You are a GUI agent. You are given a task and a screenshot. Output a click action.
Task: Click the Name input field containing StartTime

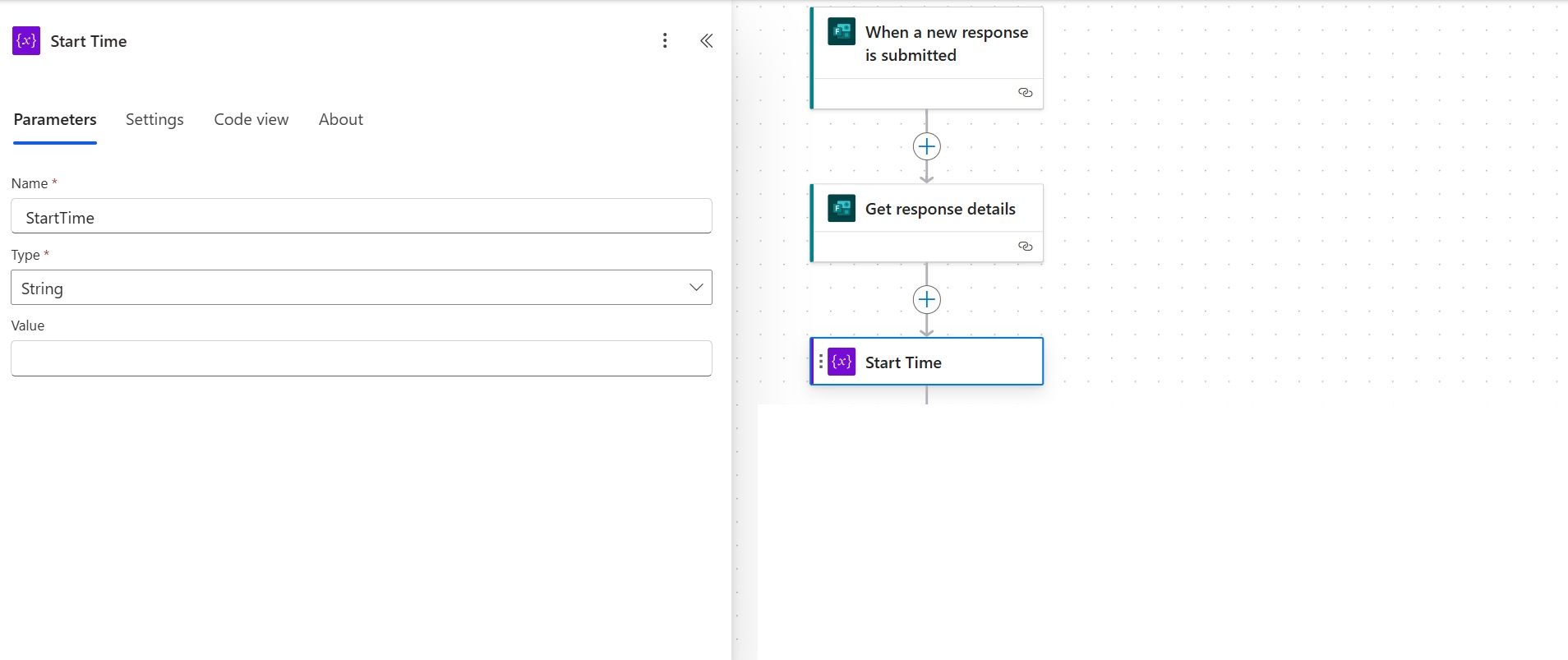[x=362, y=216]
